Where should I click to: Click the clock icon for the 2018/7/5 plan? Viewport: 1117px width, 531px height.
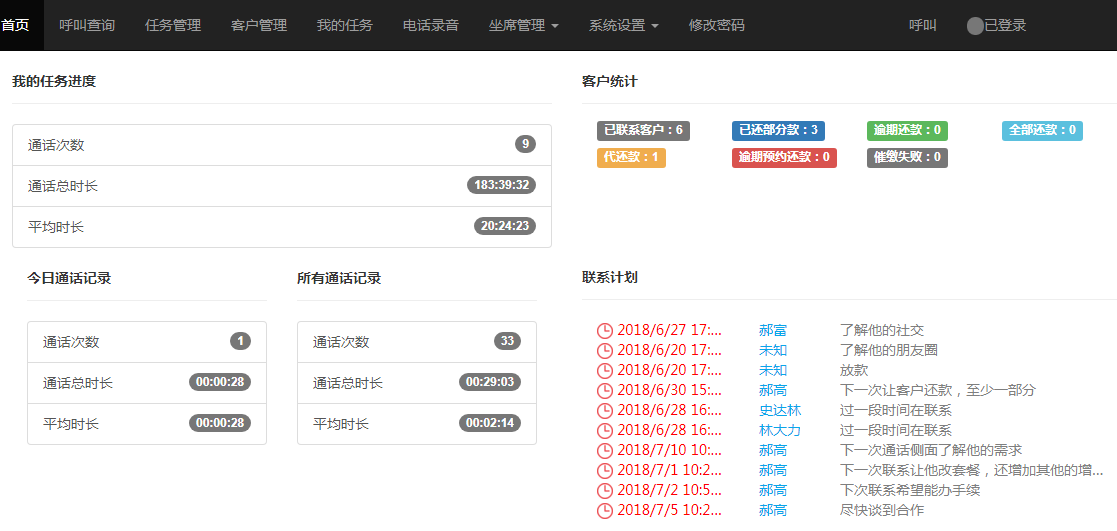point(604,511)
